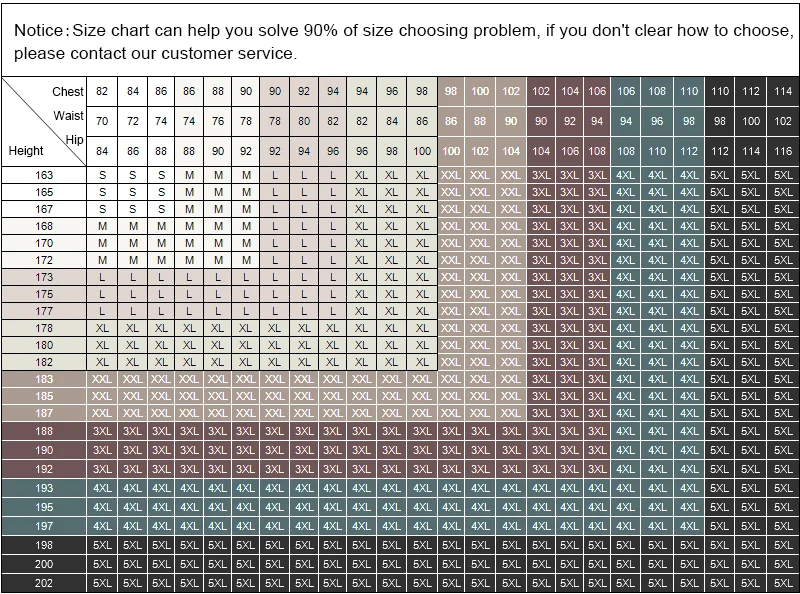Select the Waist 76 cell
The height and width of the screenshot is (594, 800).
(x=218, y=121)
